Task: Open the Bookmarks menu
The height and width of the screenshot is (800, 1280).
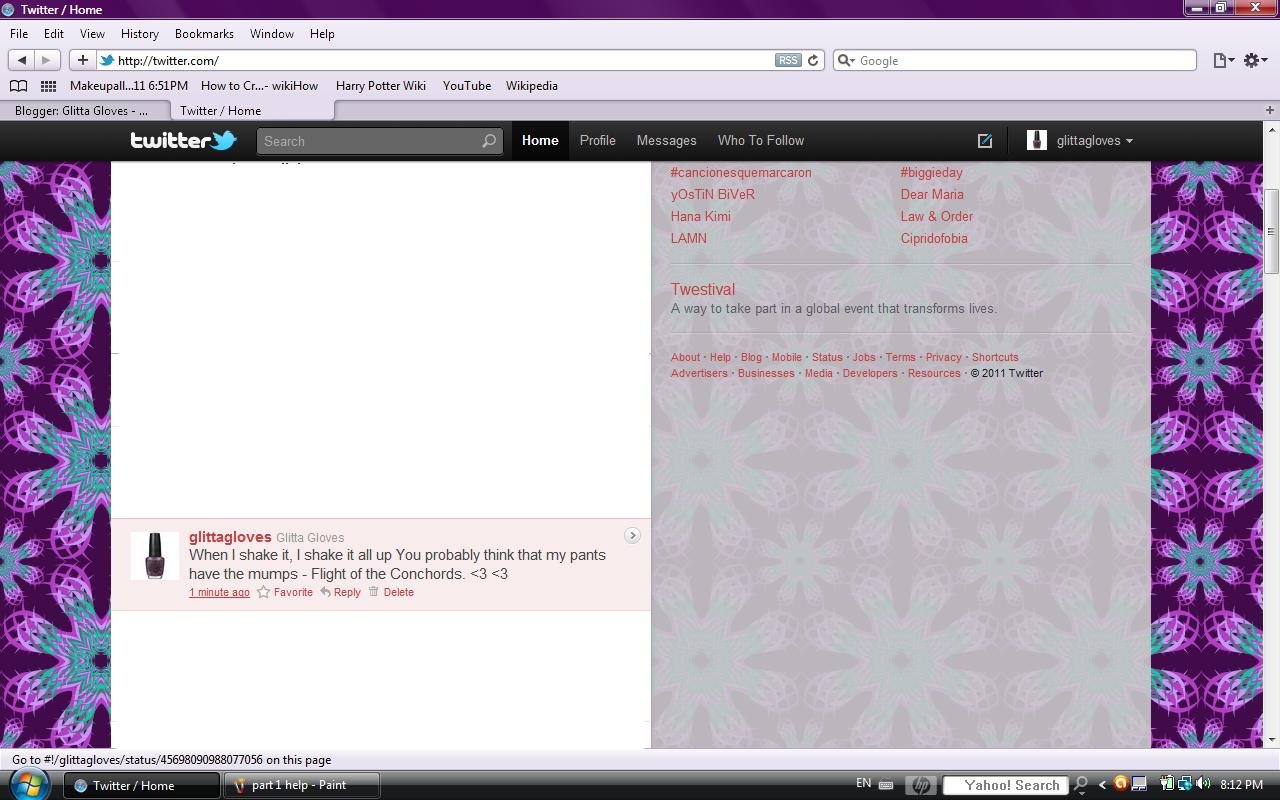Action: 204,33
